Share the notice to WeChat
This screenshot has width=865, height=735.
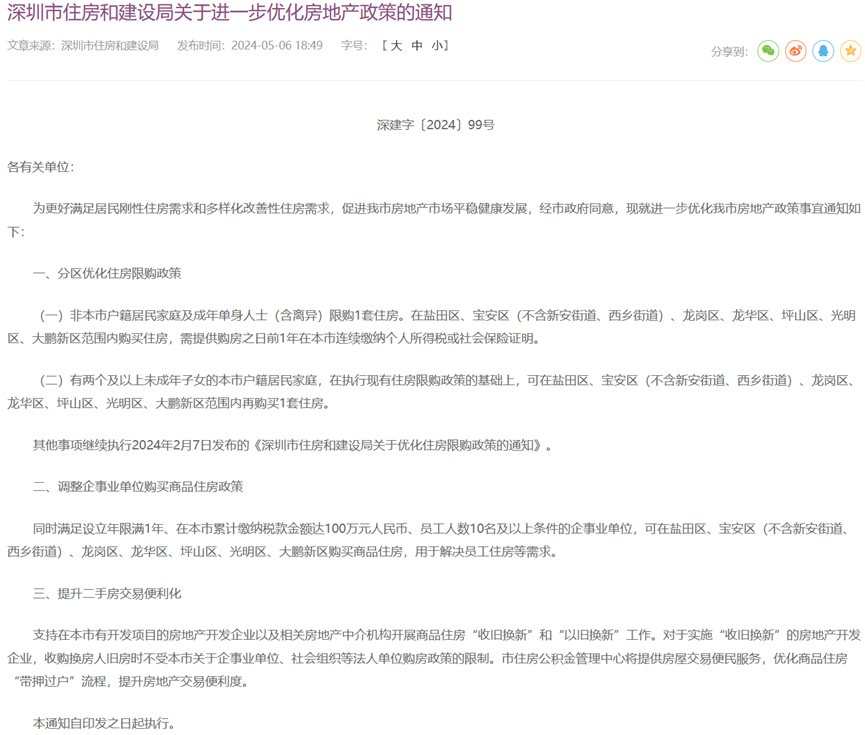pos(768,51)
